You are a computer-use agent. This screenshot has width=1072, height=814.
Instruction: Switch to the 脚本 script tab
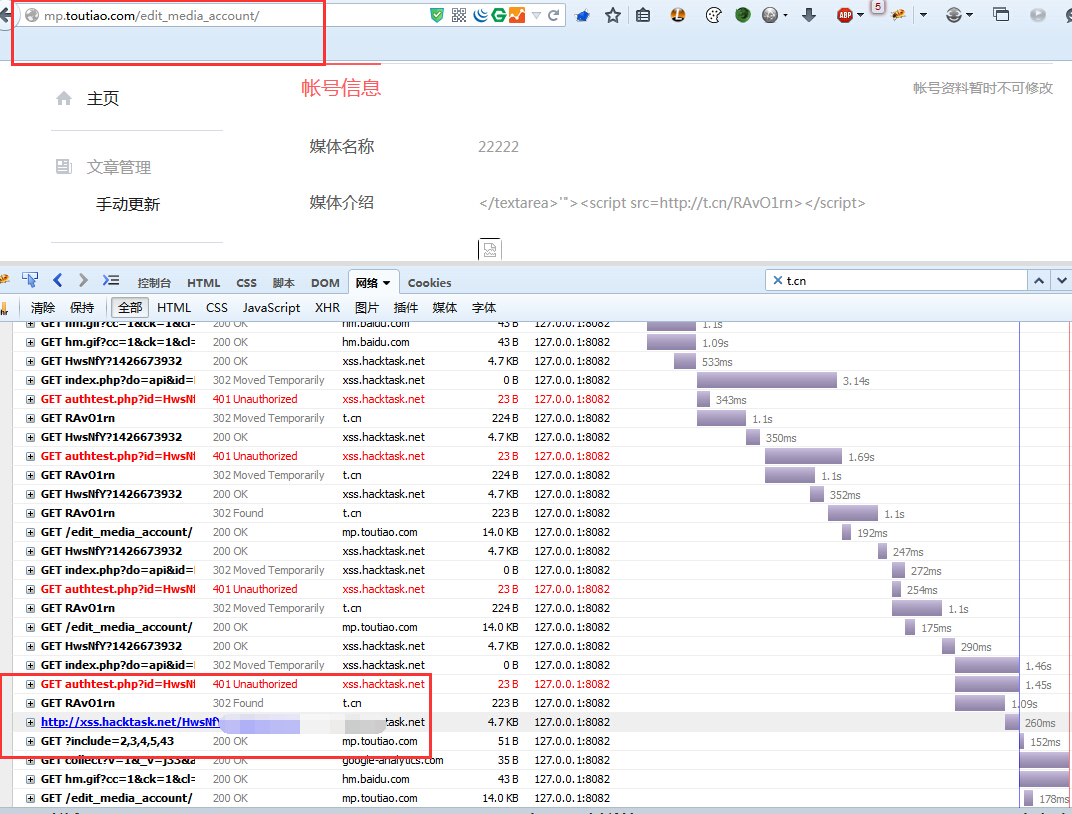point(284,283)
